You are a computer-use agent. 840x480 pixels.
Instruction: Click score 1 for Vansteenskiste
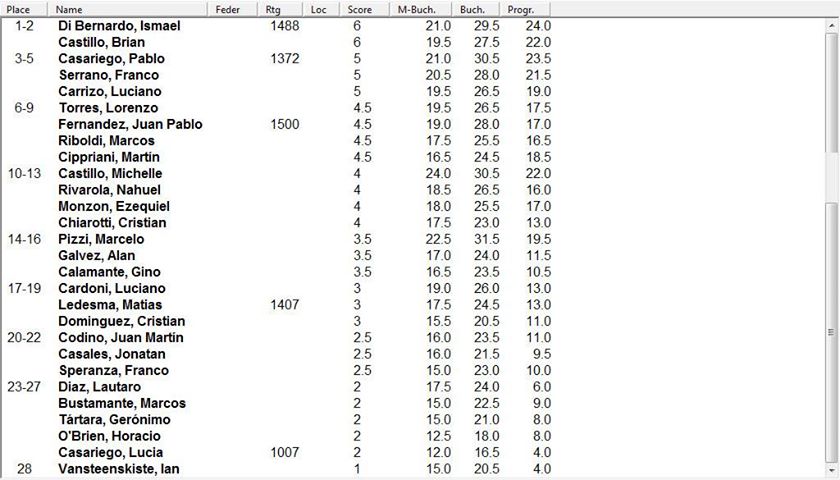click(x=357, y=469)
